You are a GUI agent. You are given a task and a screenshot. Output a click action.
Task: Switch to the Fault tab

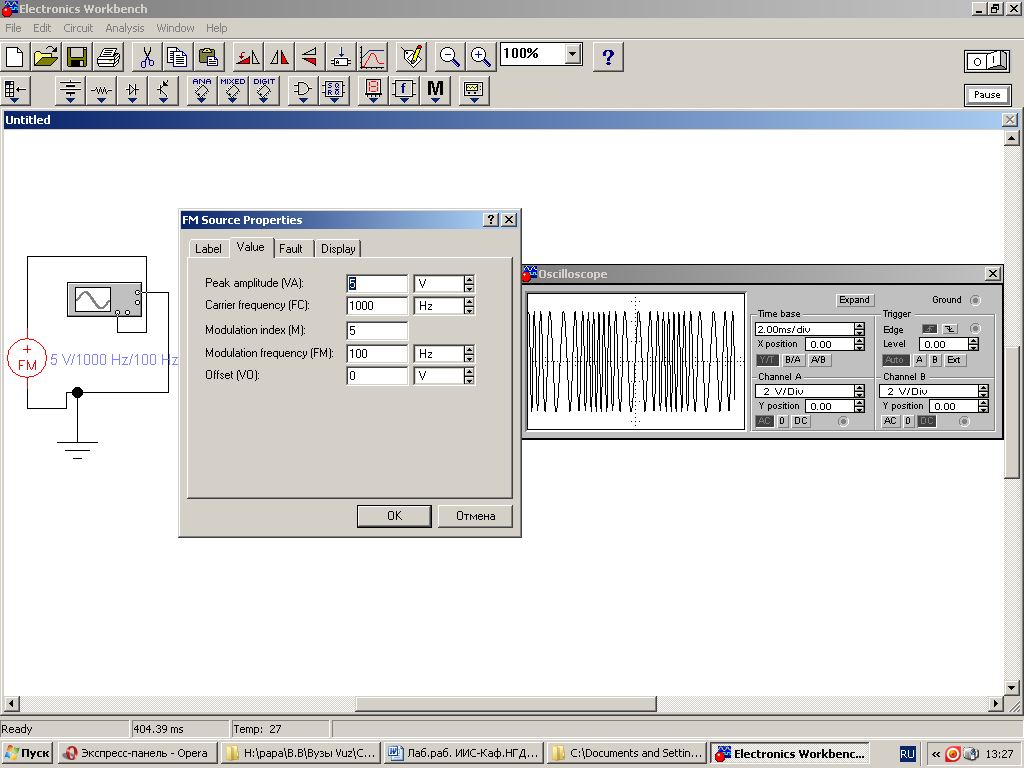click(291, 249)
